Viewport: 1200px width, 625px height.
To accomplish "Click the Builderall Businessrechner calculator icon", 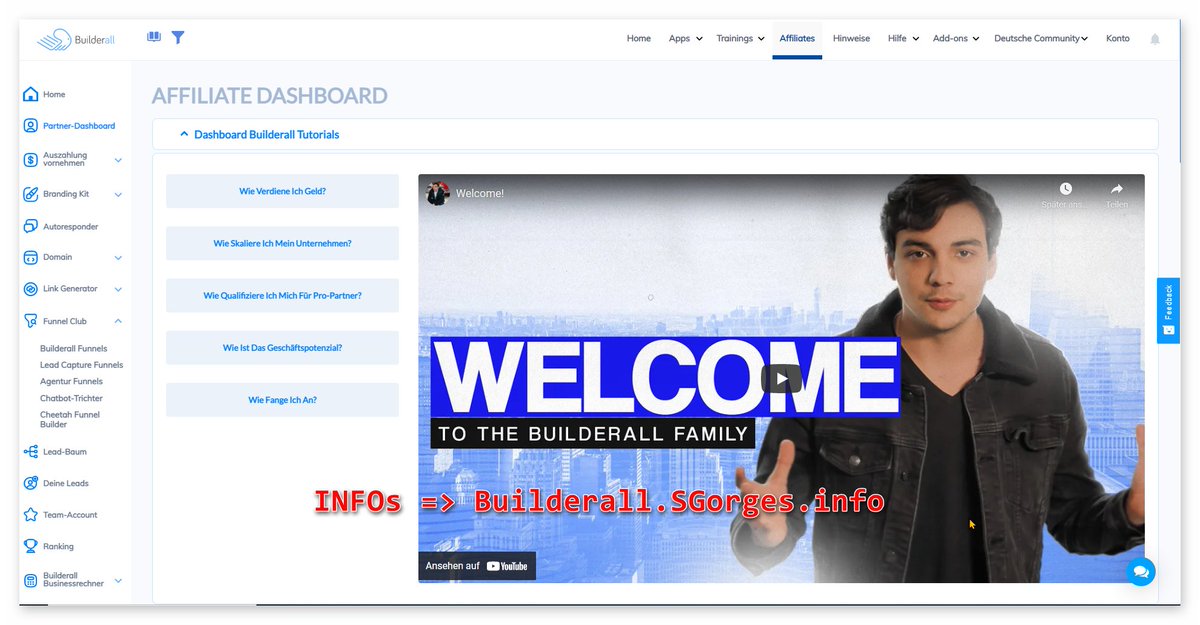I will click(x=30, y=580).
